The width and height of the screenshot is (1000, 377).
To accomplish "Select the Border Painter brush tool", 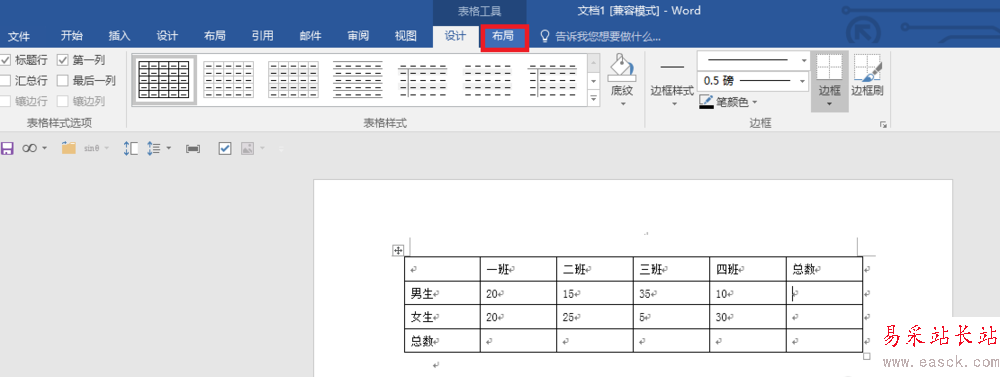I will coord(867,68).
